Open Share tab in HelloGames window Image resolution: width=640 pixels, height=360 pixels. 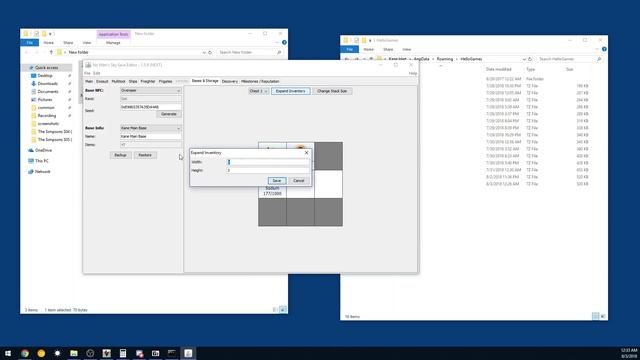click(x=388, y=49)
